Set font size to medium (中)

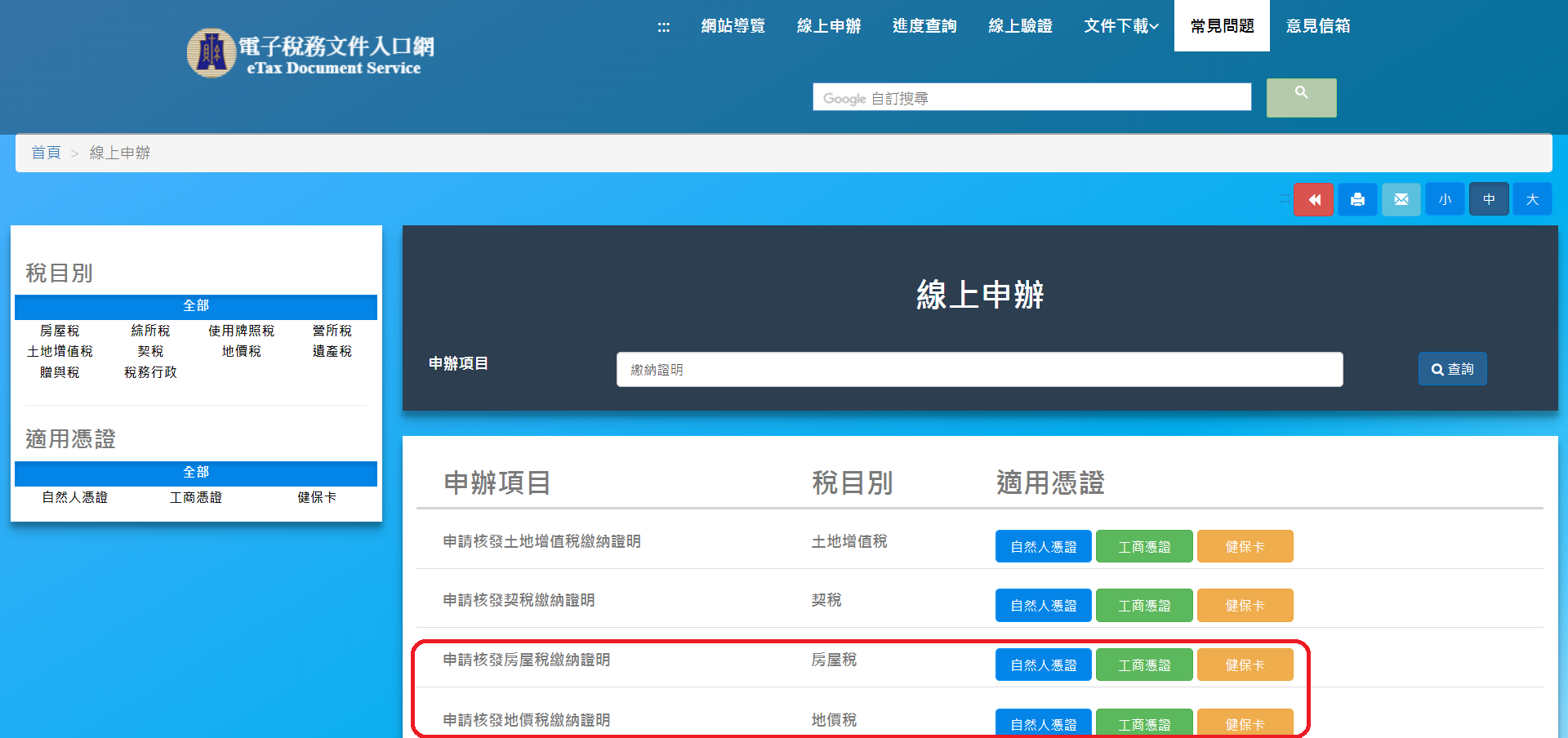coord(1489,200)
